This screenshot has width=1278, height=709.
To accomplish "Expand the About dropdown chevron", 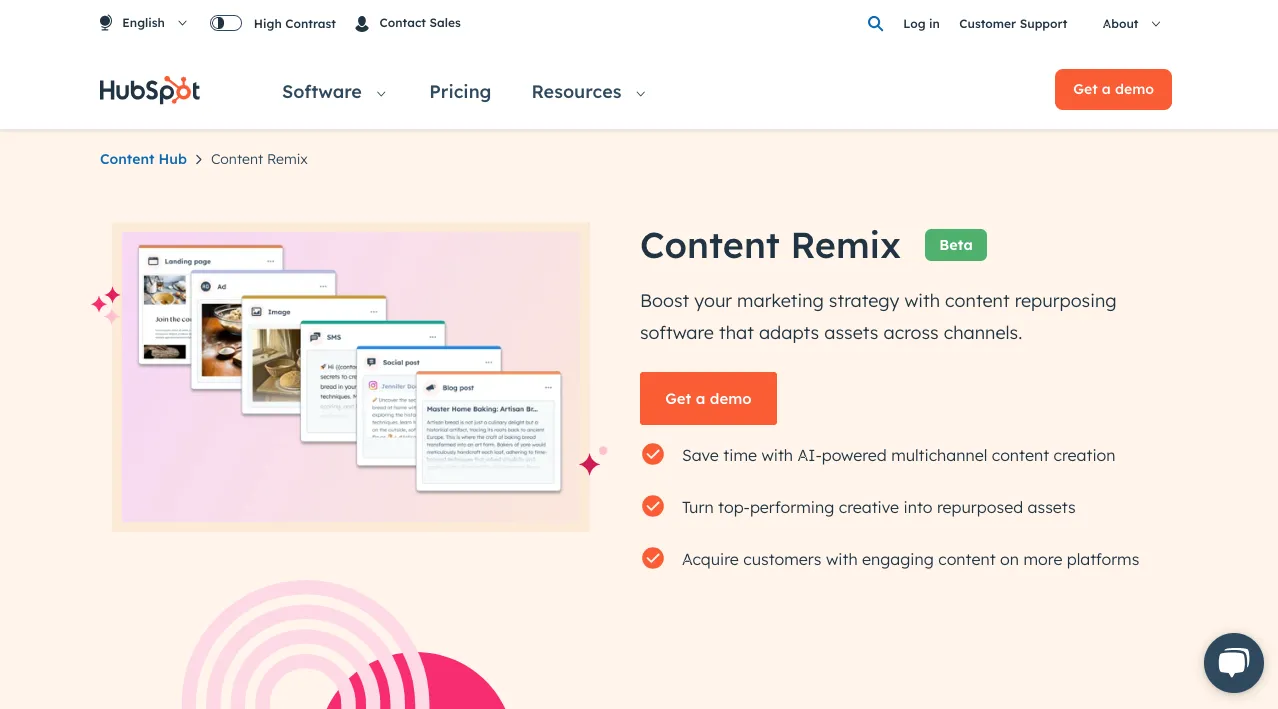I will [1156, 24].
